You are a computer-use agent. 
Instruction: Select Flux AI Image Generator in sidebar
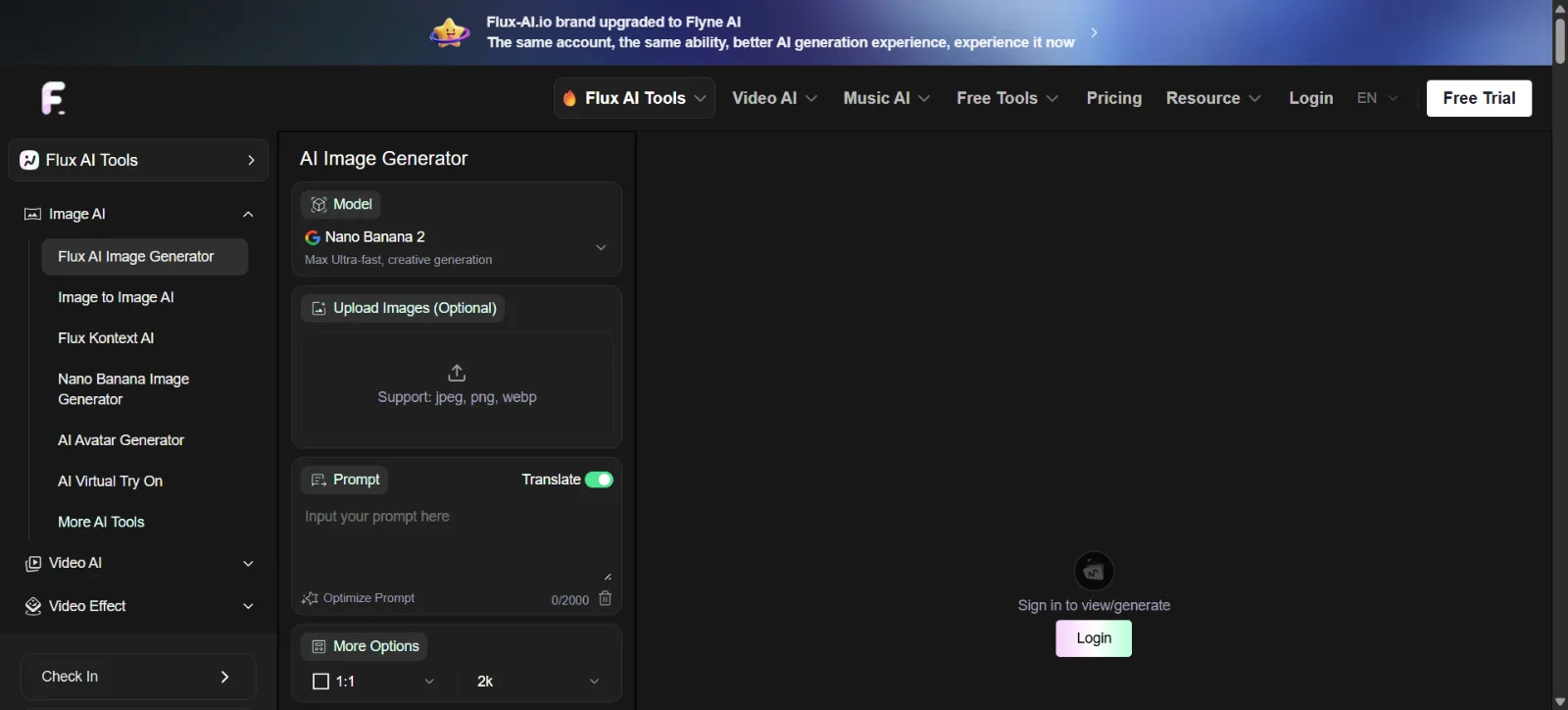[145, 257]
